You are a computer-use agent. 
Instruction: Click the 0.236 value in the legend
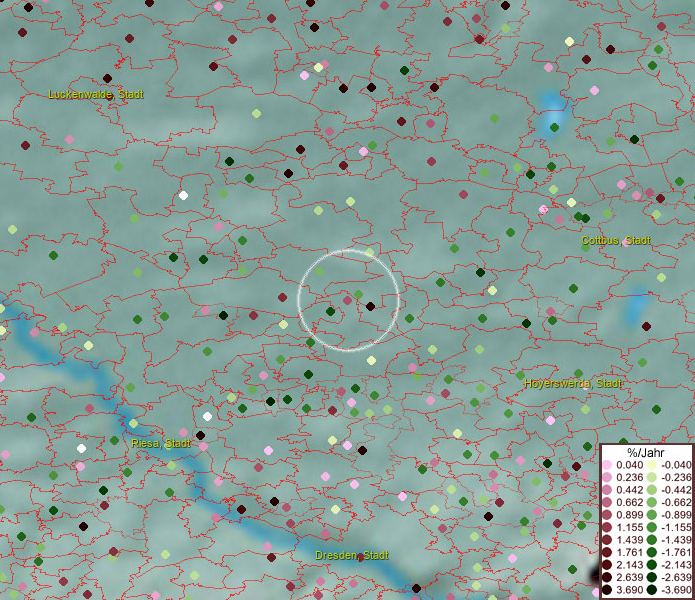(x=629, y=478)
